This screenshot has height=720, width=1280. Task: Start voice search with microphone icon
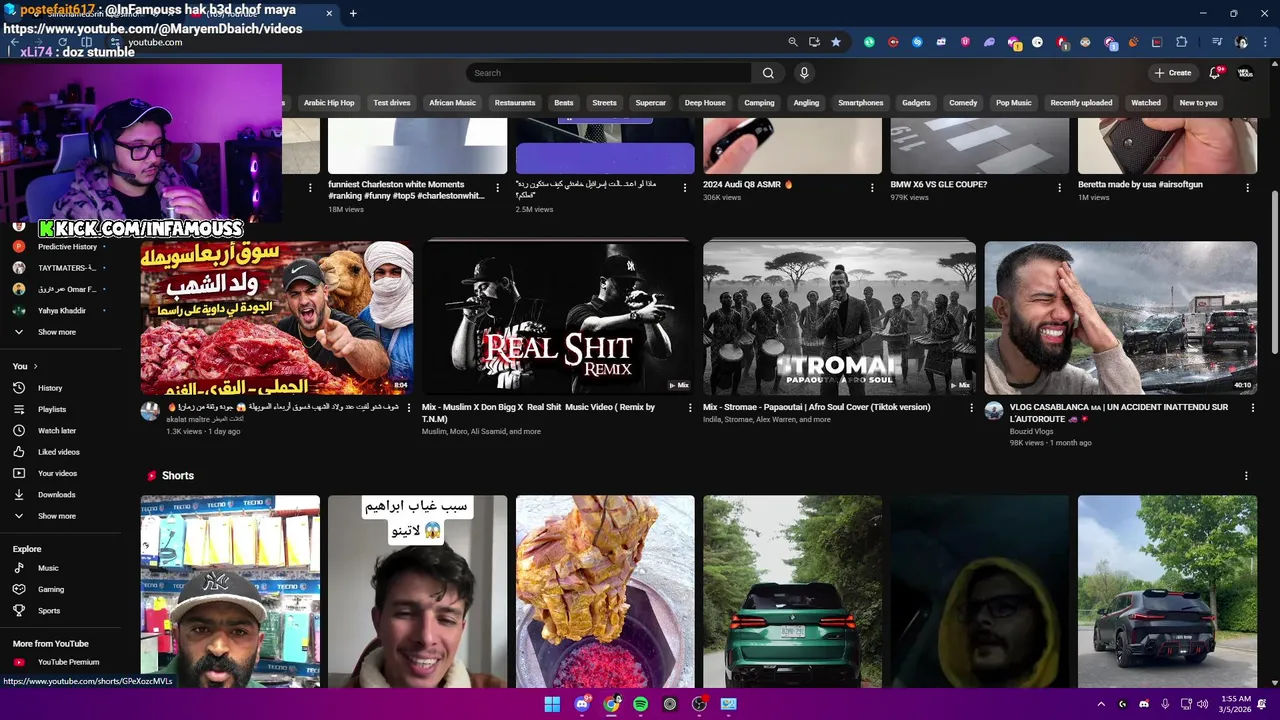click(x=804, y=73)
